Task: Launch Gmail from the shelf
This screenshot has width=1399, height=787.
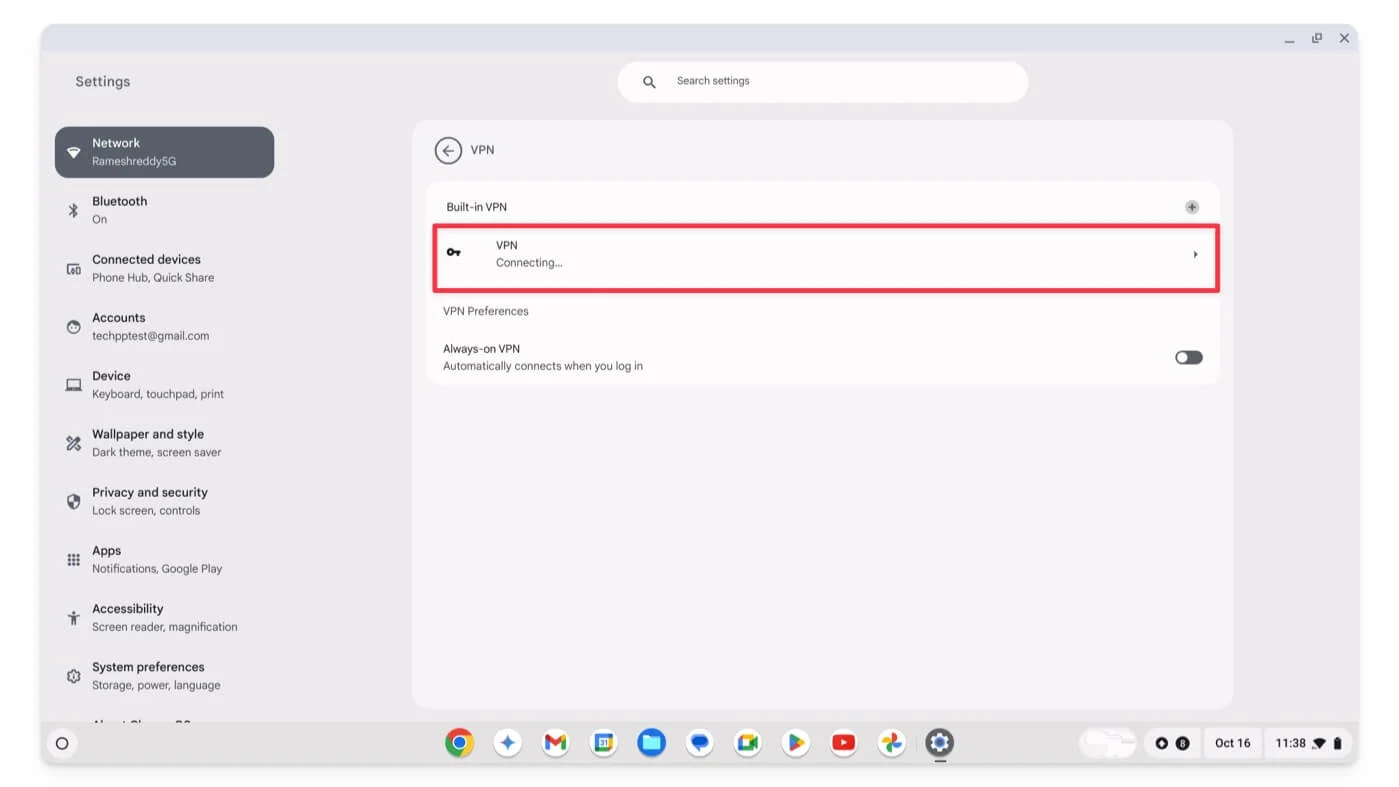Action: coord(555,743)
